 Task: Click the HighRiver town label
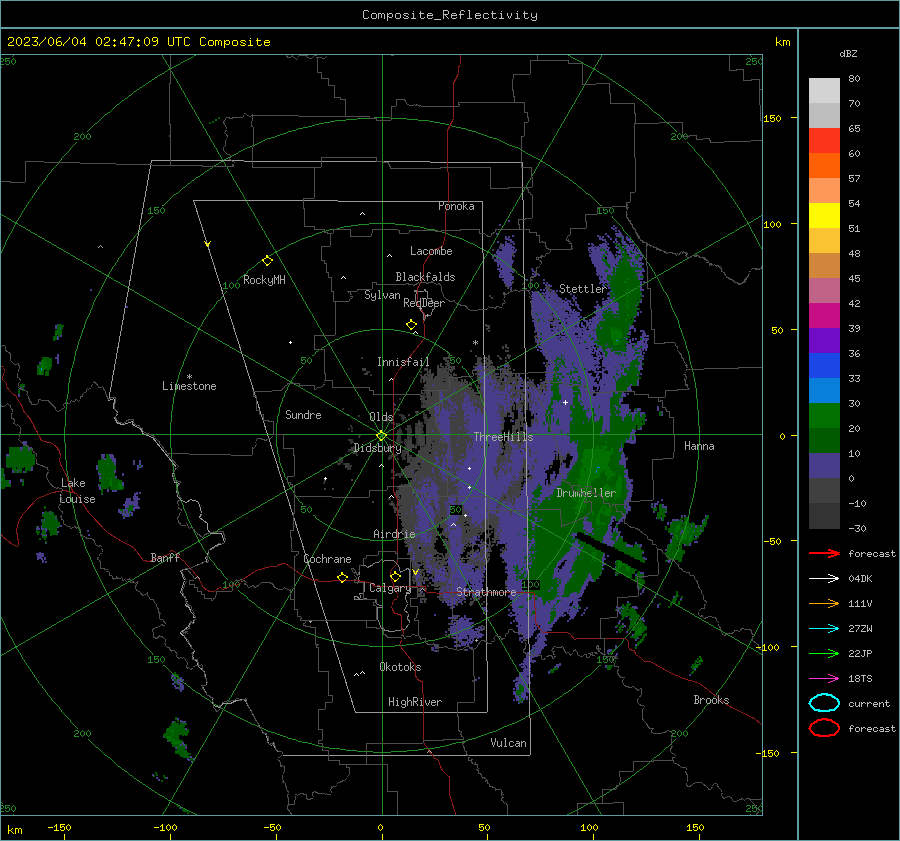click(x=415, y=702)
